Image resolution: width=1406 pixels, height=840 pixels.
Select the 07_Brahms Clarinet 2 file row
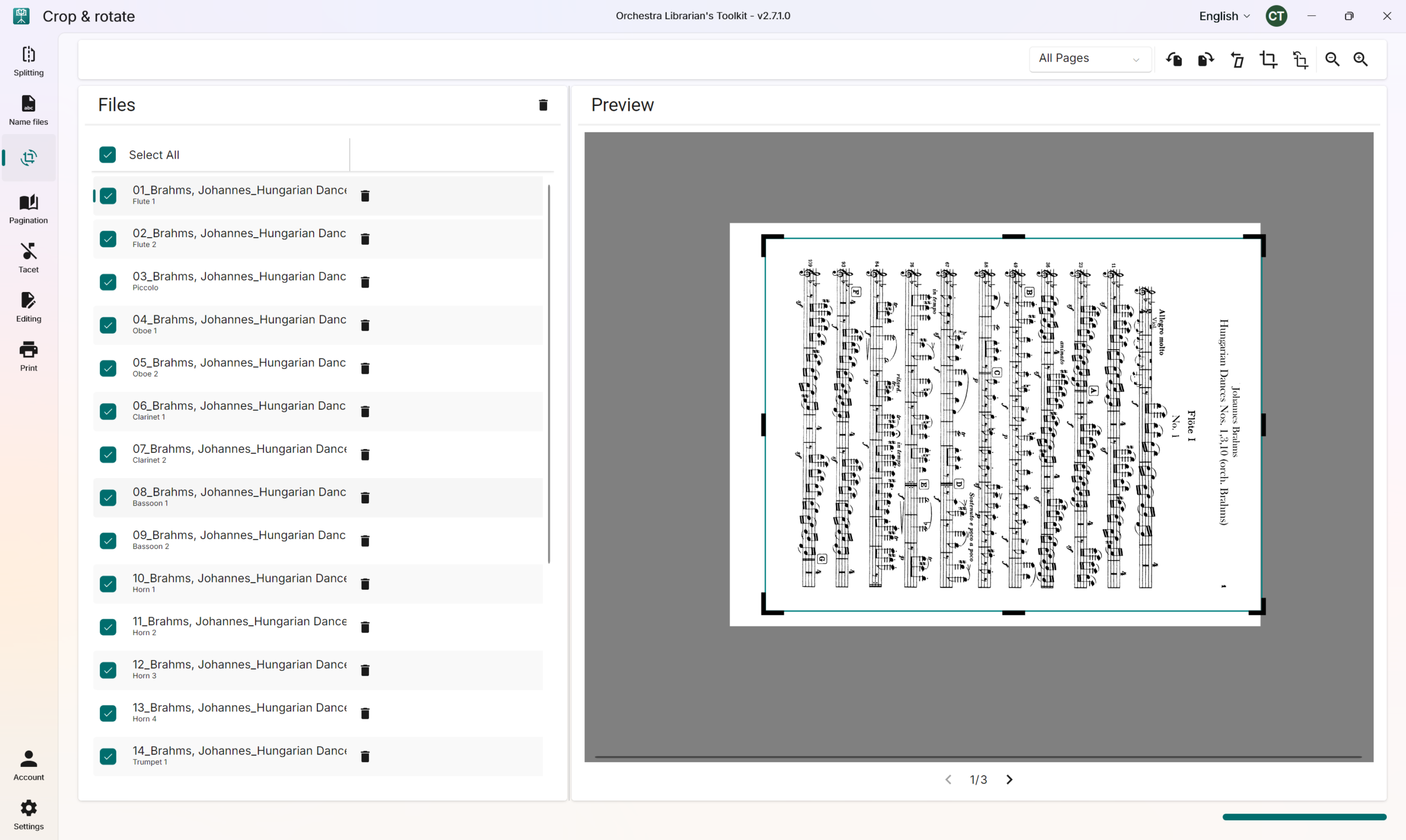[x=317, y=455]
